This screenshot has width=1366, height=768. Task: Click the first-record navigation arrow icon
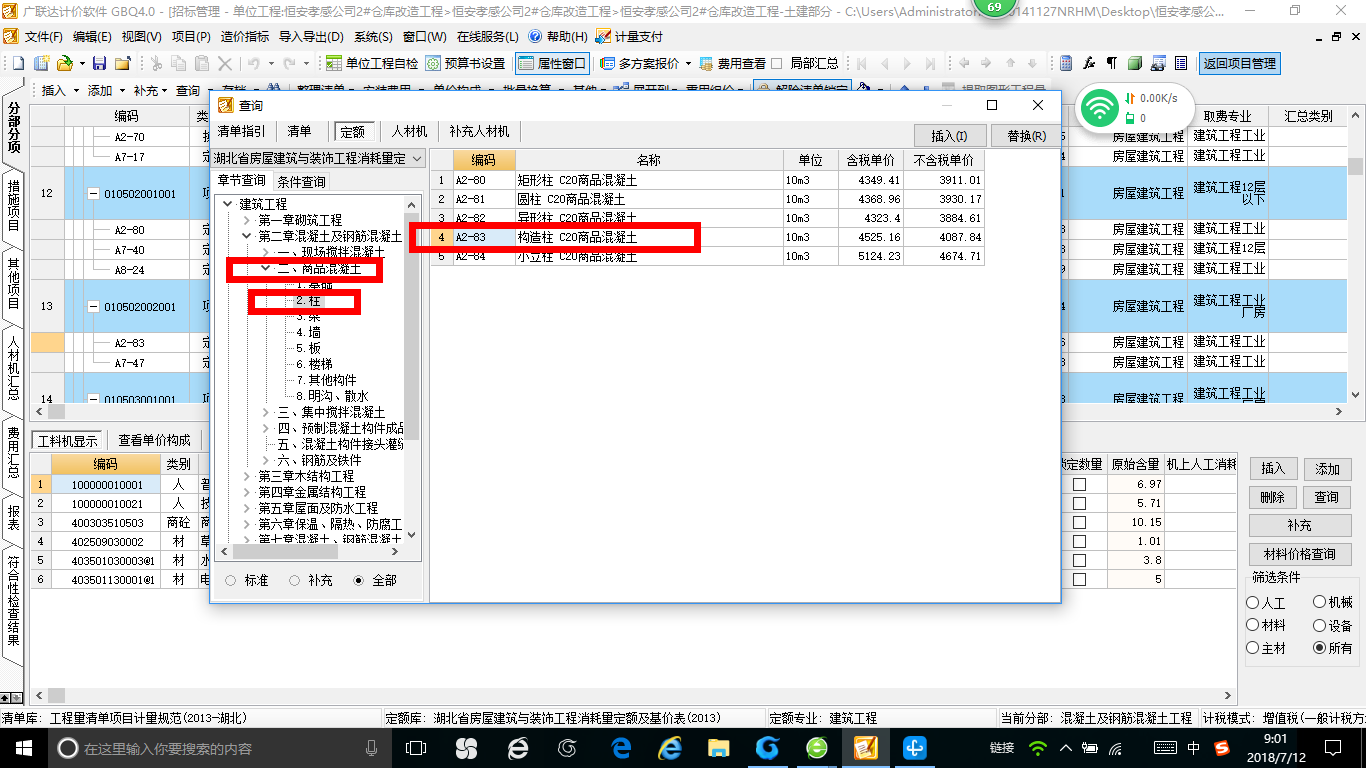pos(860,63)
